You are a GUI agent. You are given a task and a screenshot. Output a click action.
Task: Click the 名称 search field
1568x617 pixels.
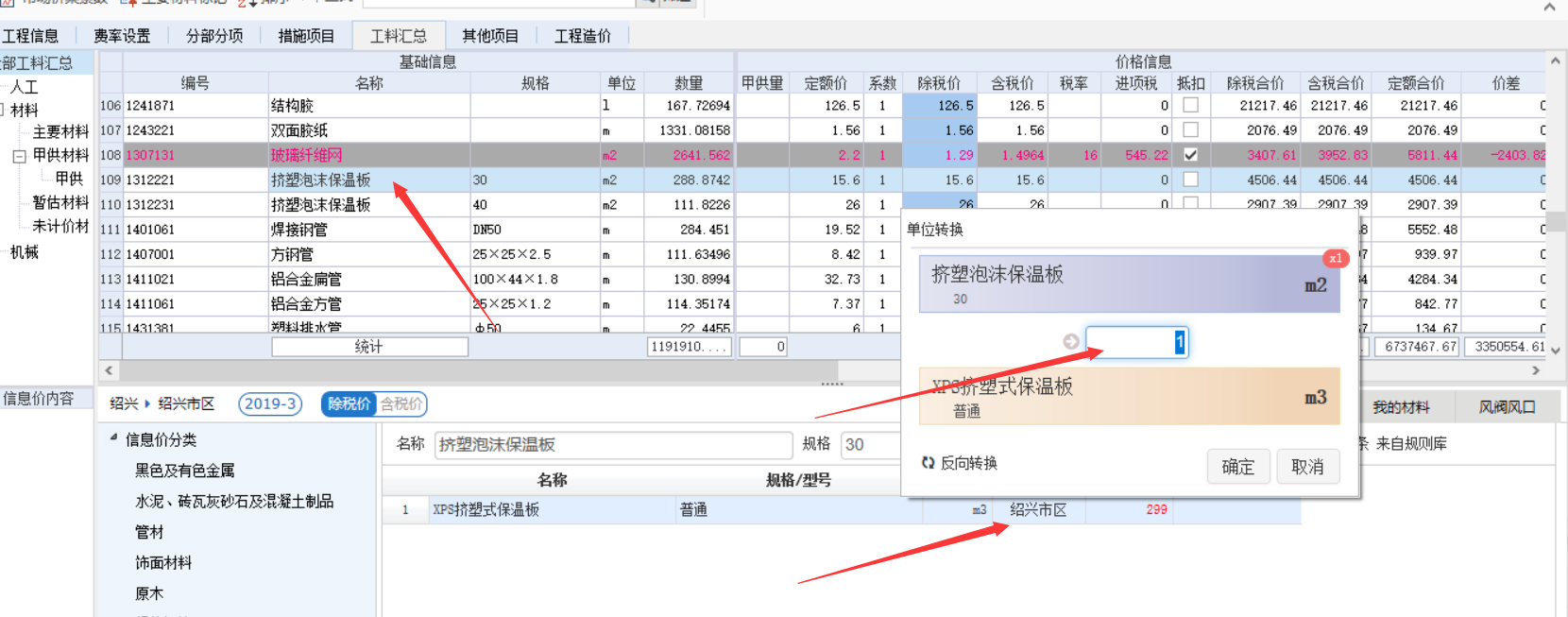coord(613,444)
